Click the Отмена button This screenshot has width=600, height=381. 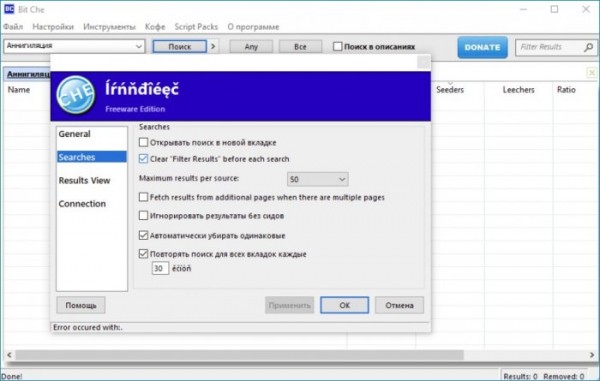coord(399,305)
